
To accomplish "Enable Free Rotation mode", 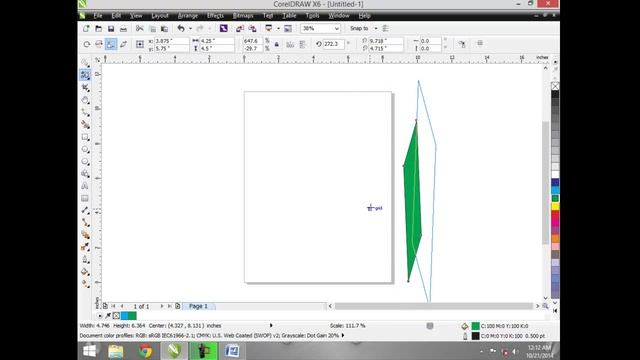I will [87, 44].
